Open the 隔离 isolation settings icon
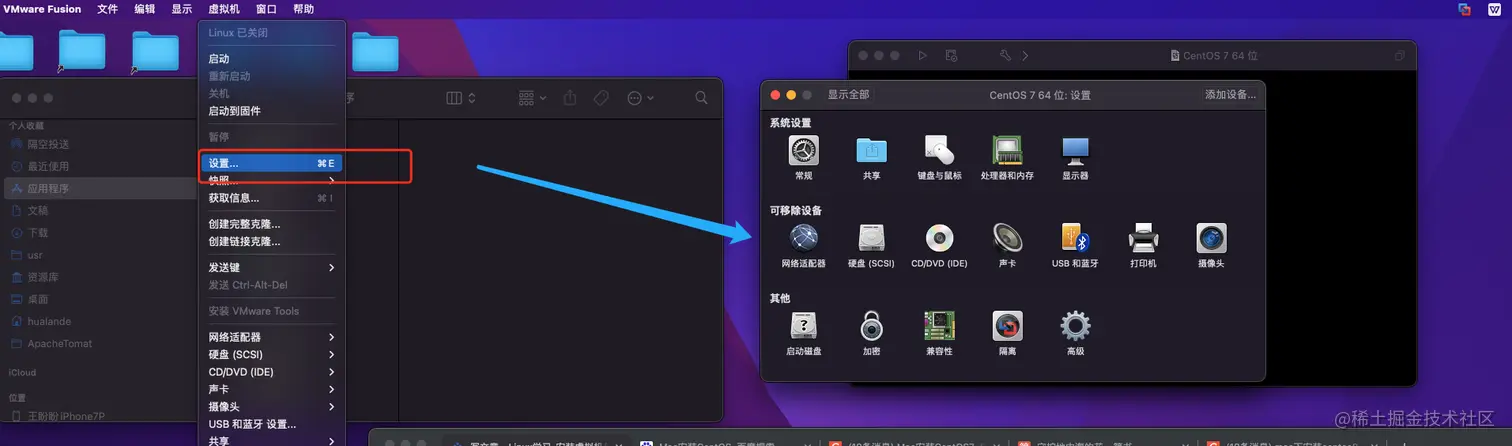The width and height of the screenshot is (1512, 446). click(1007, 326)
